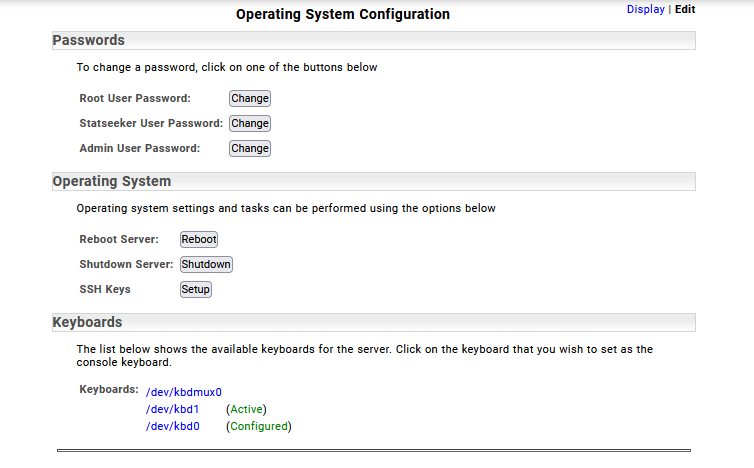Viewport: 754px width, 468px height.
Task: Switch to Display mode link
Action: (x=645, y=9)
